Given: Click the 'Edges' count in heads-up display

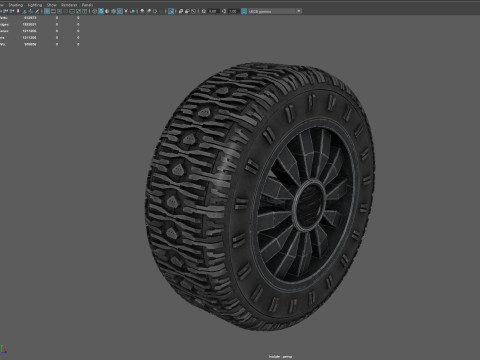Looking at the screenshot, I should point(29,24).
